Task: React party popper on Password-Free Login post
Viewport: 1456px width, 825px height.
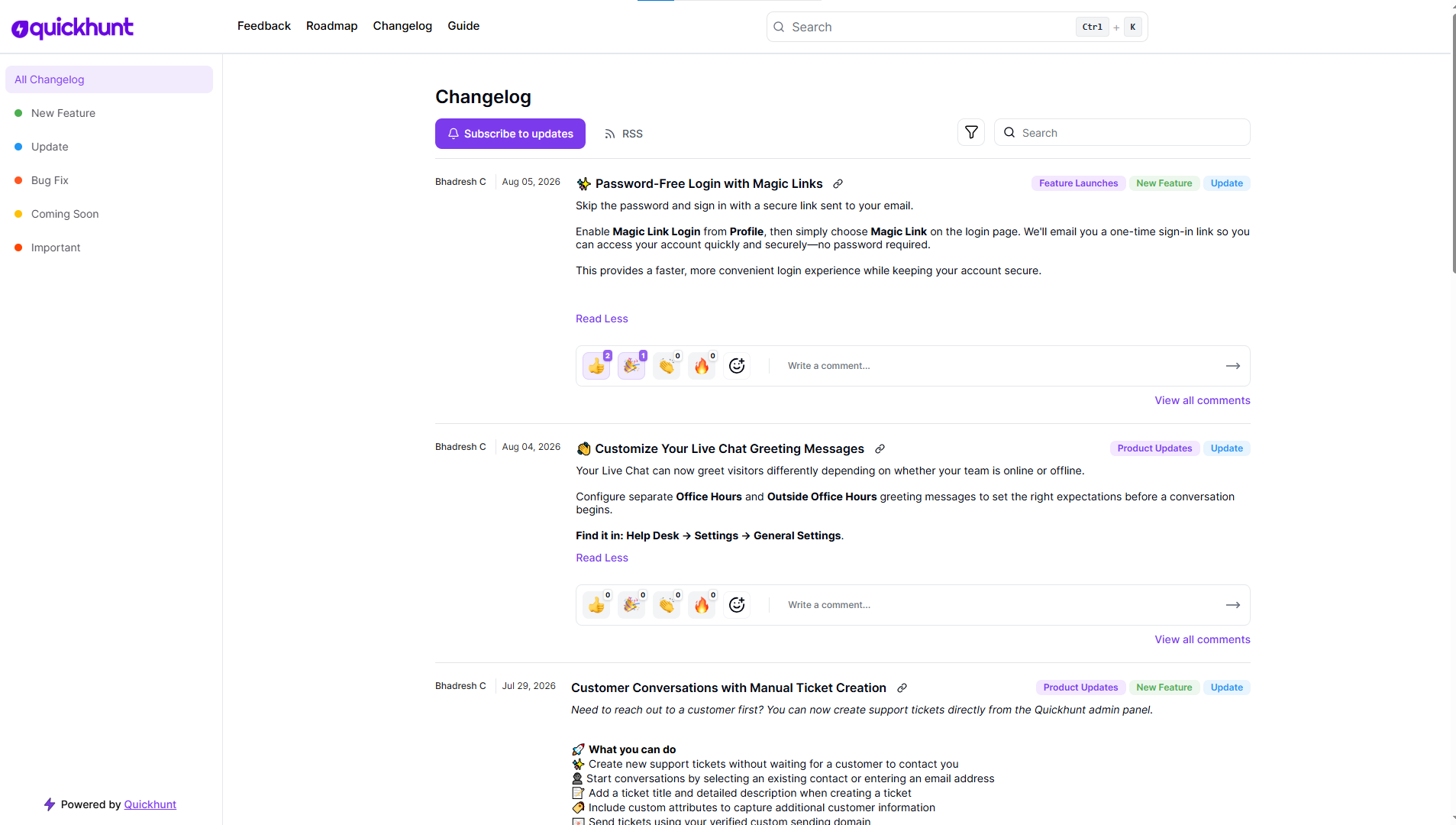Action: tap(631, 366)
